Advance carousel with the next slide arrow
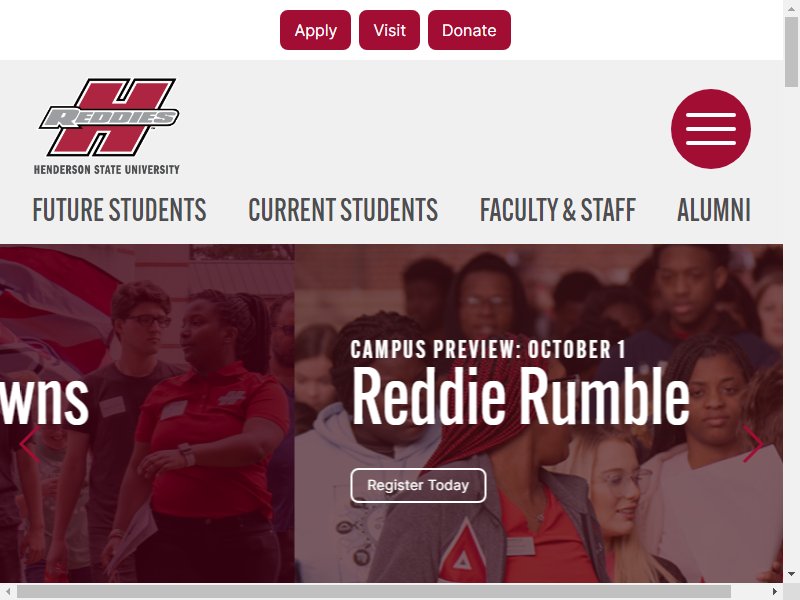Screen dimensions: 800x600 coord(753,444)
